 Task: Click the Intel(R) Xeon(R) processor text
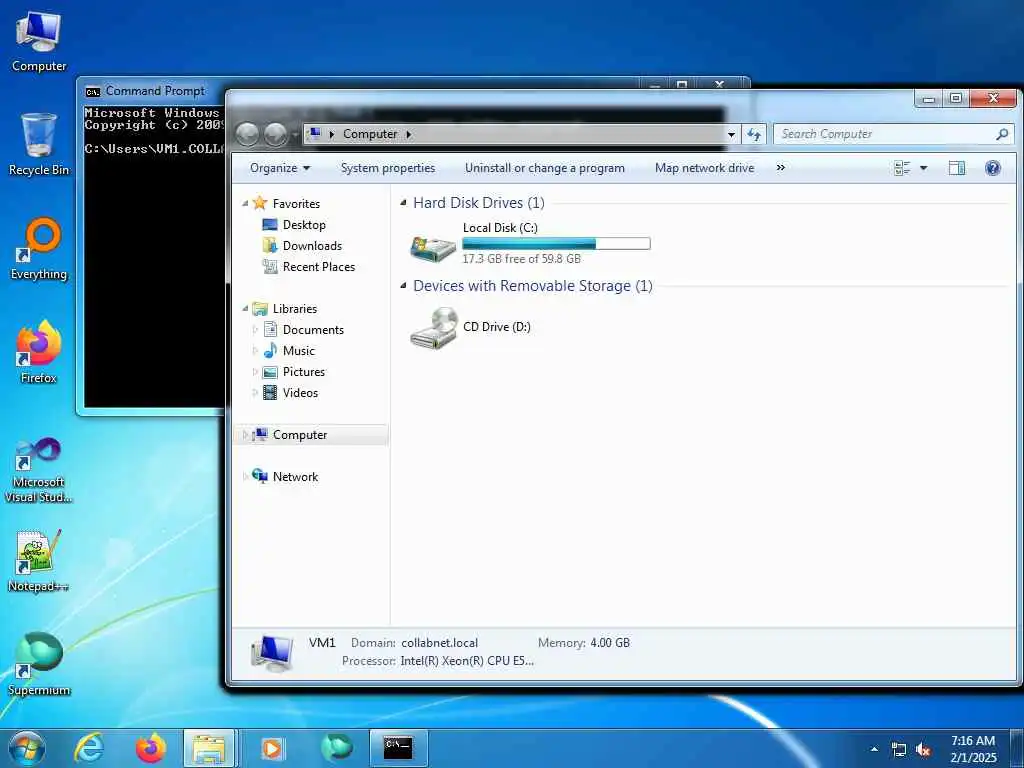click(467, 661)
